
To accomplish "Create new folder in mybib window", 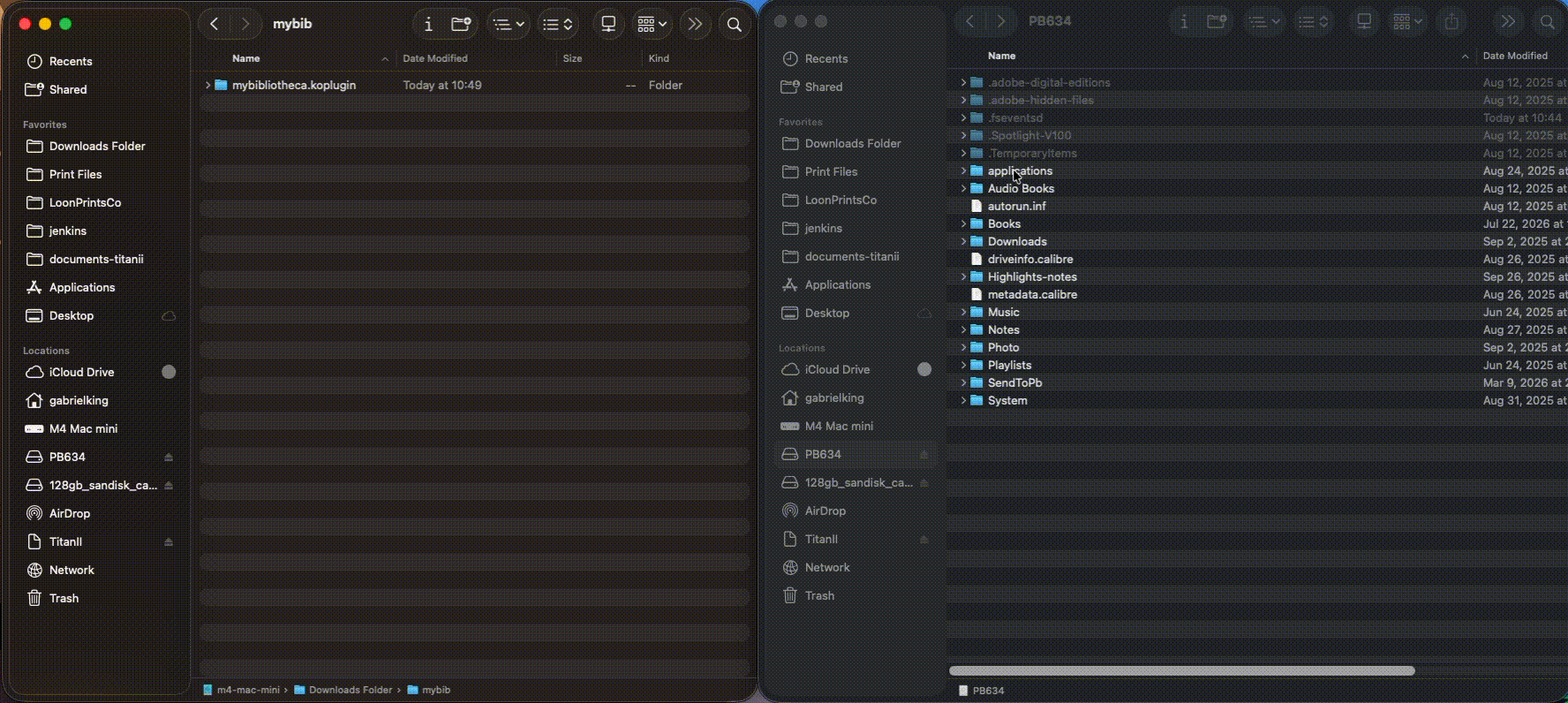I will (461, 25).
